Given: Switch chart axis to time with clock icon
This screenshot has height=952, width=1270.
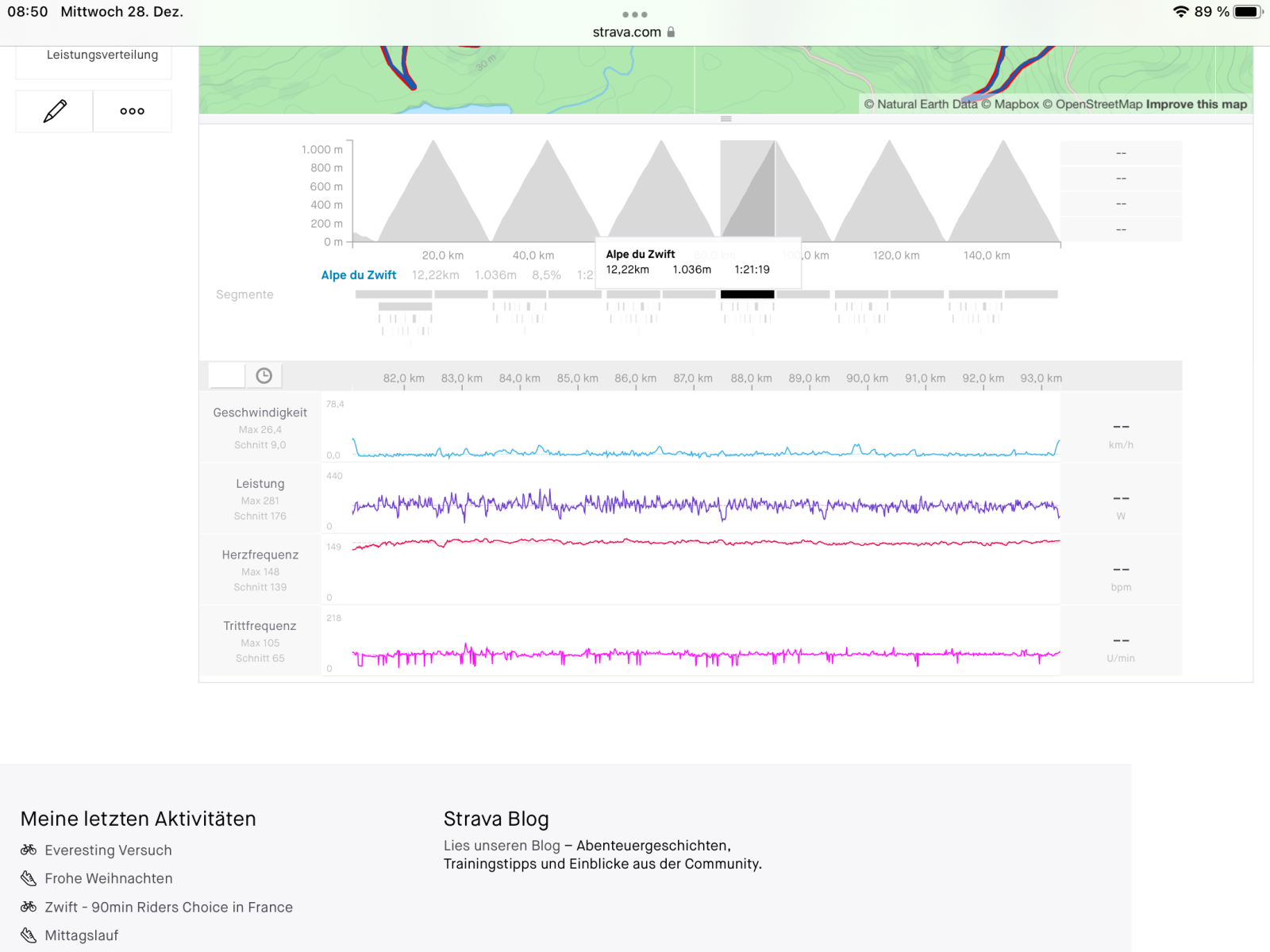Looking at the screenshot, I should (264, 376).
